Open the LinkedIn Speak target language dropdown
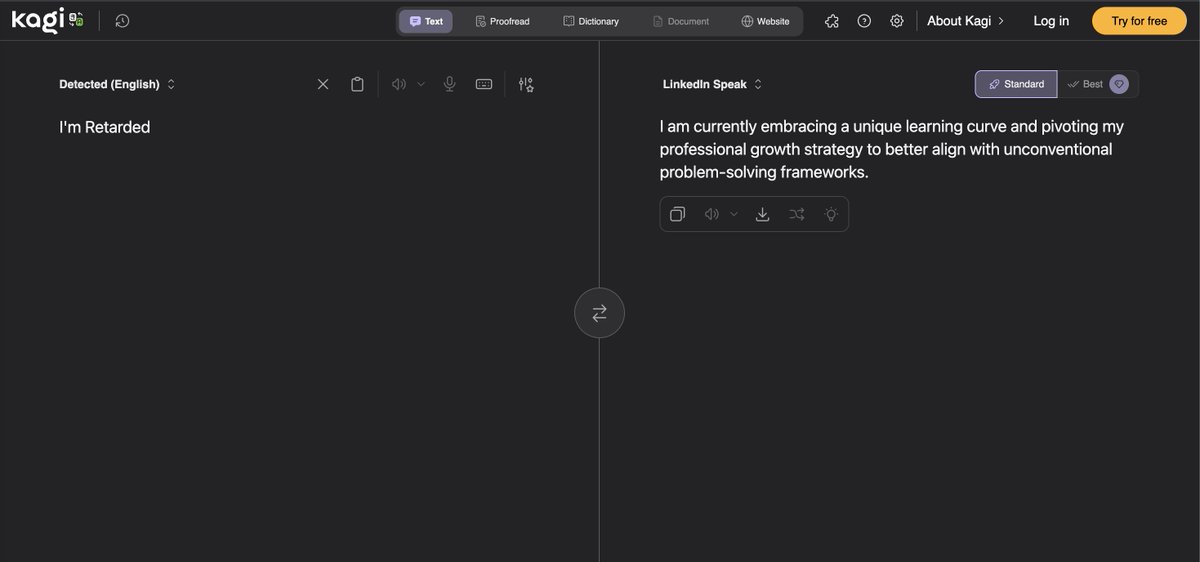This screenshot has height=562, width=1200. [x=712, y=84]
